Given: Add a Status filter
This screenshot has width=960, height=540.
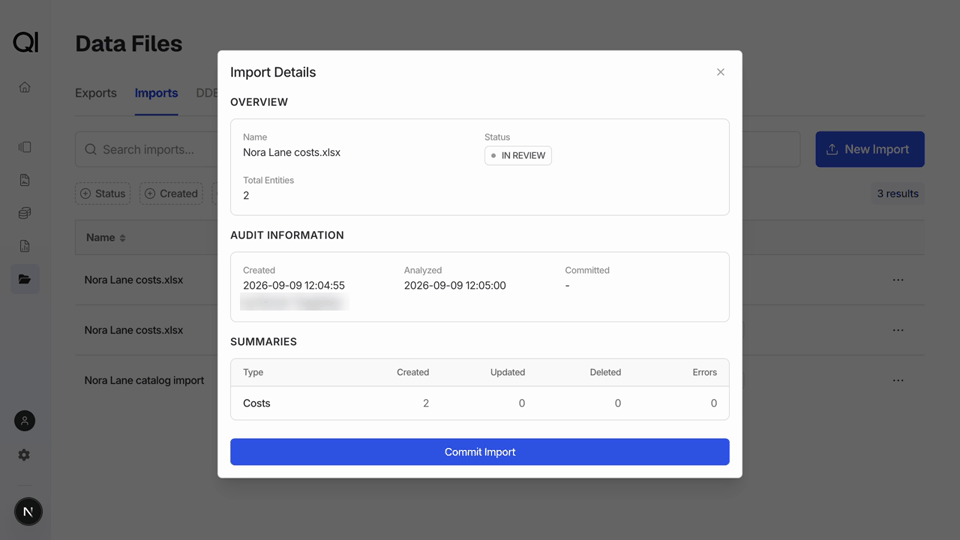Looking at the screenshot, I should (x=103, y=193).
